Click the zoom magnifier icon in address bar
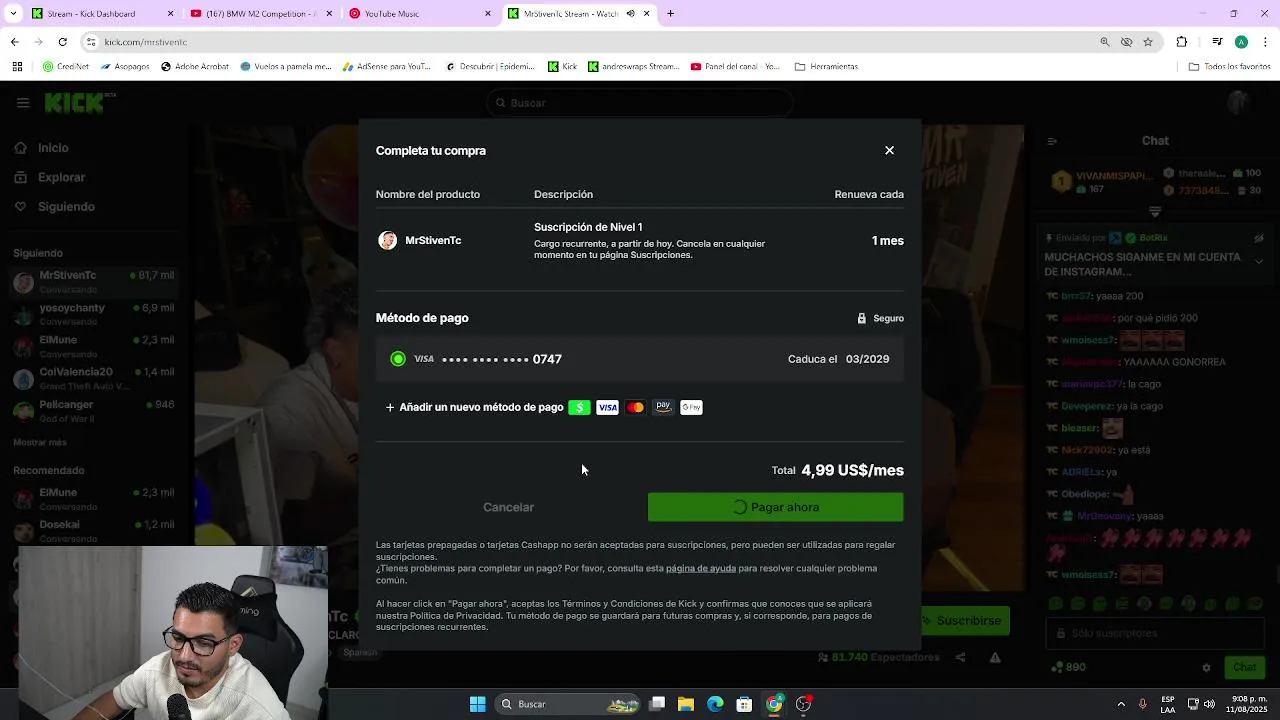 (1105, 42)
